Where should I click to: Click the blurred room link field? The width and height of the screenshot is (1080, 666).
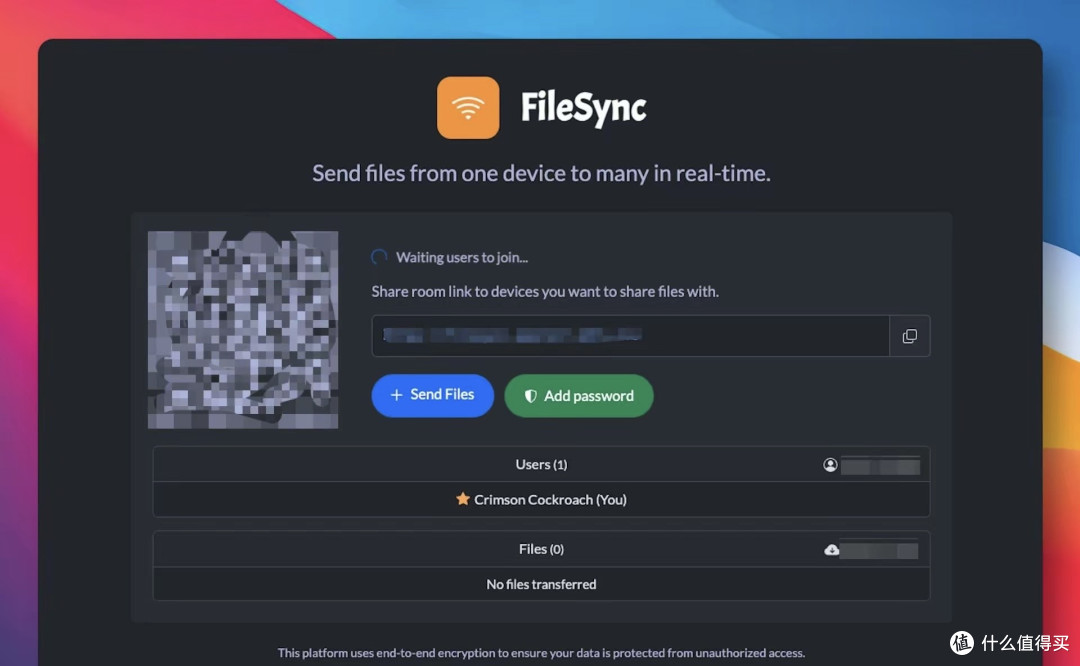[631, 336]
